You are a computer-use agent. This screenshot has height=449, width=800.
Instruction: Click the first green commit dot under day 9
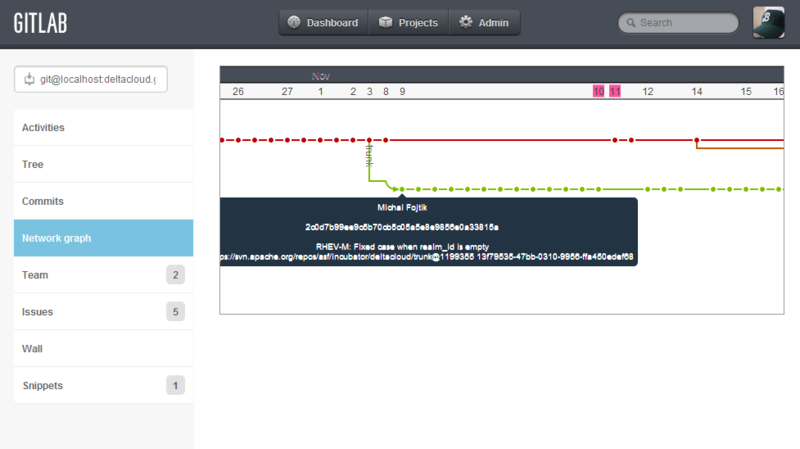[402, 189]
